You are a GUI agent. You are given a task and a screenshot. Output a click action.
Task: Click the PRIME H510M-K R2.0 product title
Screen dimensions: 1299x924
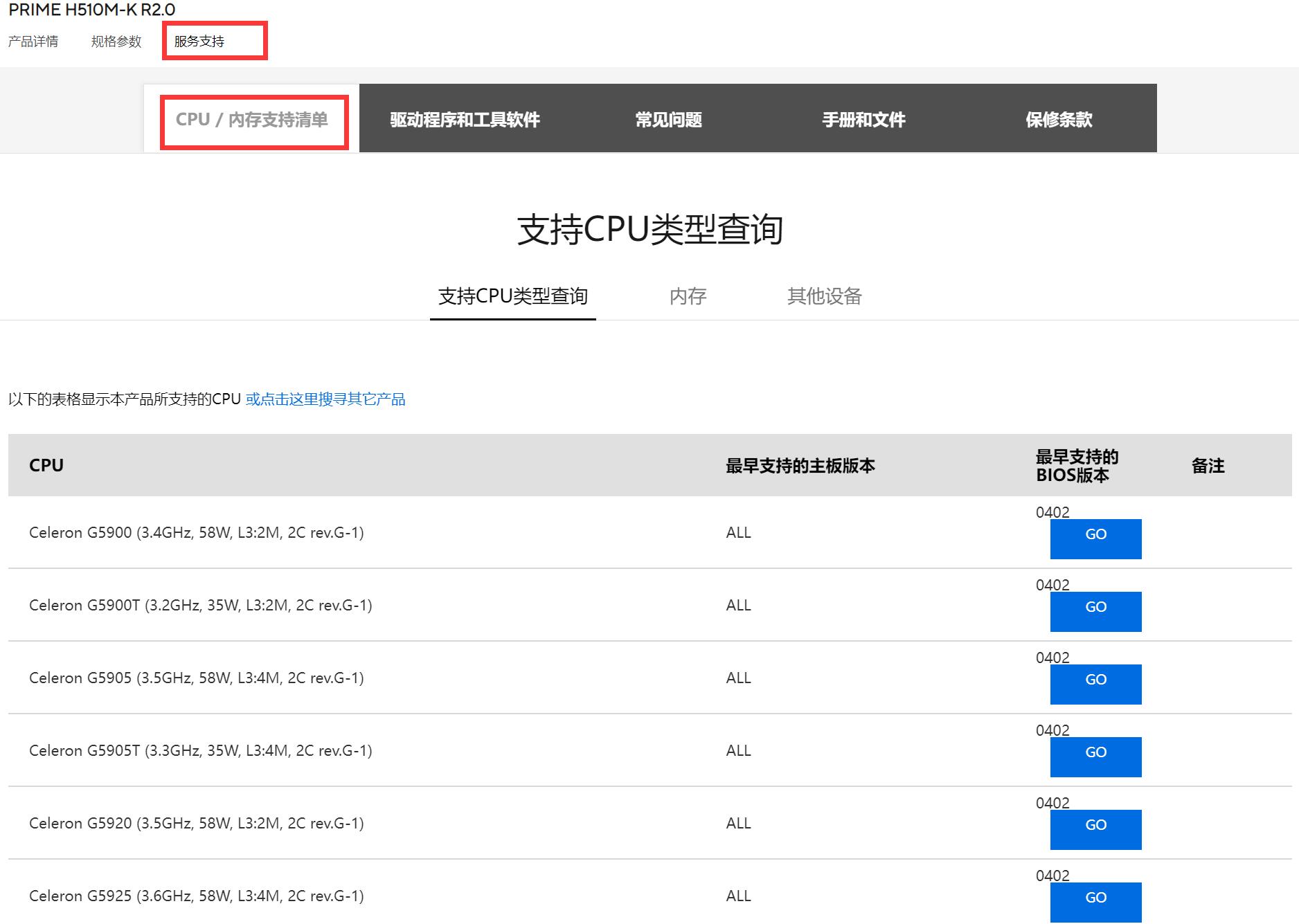point(89,10)
